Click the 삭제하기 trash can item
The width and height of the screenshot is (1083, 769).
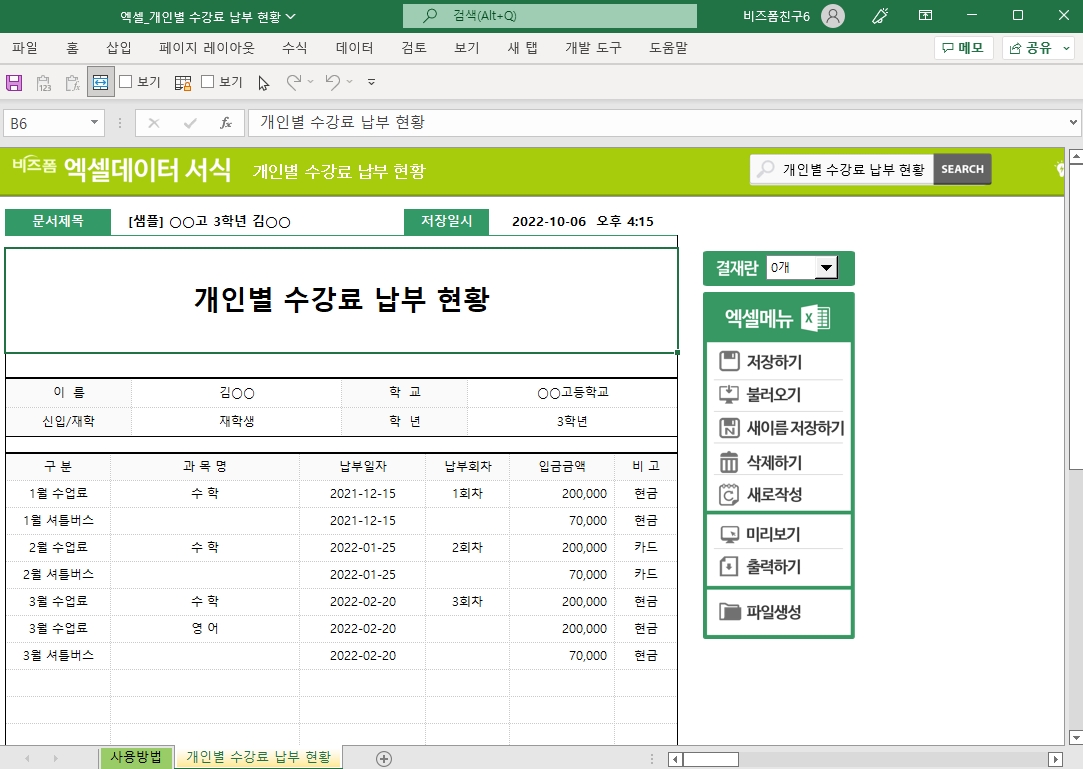click(x=777, y=462)
